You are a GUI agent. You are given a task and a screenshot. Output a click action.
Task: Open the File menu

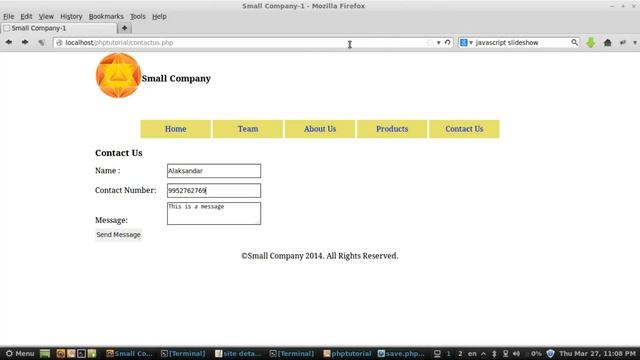[9, 16]
